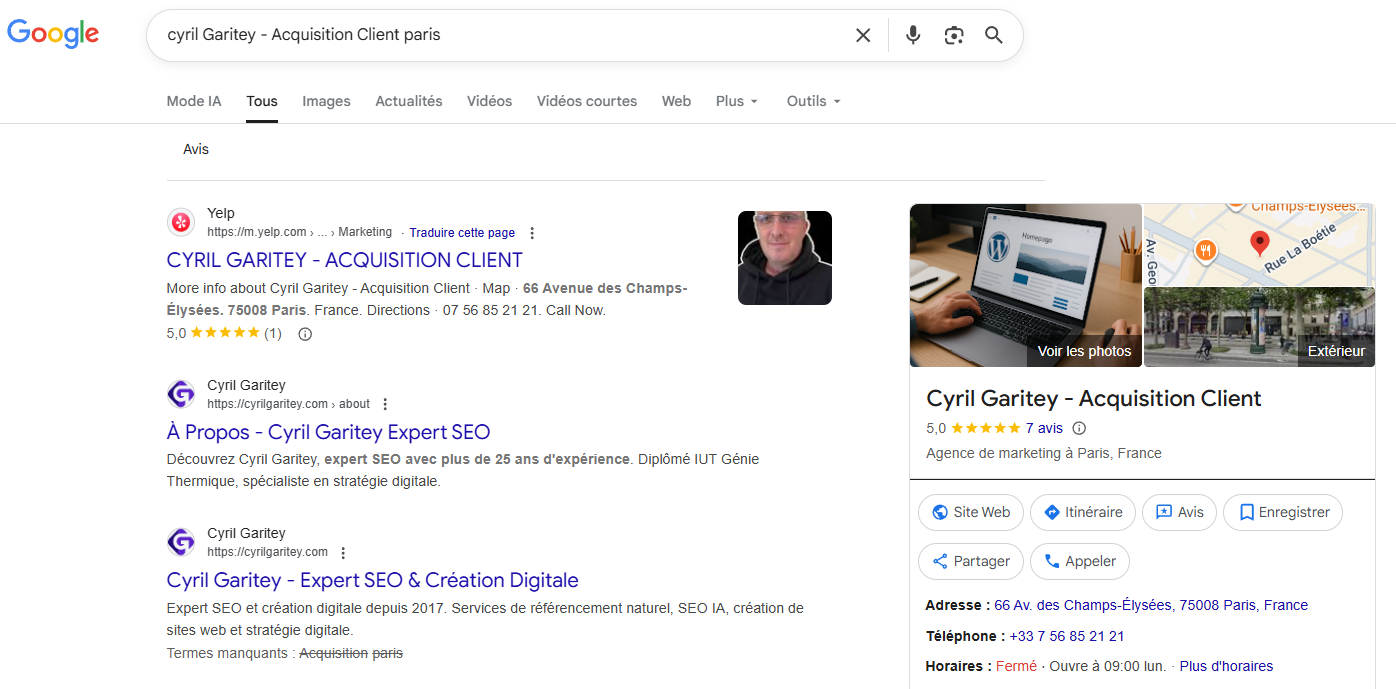The height and width of the screenshot is (689, 1396).
Task: Click the Google voice search microphone icon
Action: point(912,34)
